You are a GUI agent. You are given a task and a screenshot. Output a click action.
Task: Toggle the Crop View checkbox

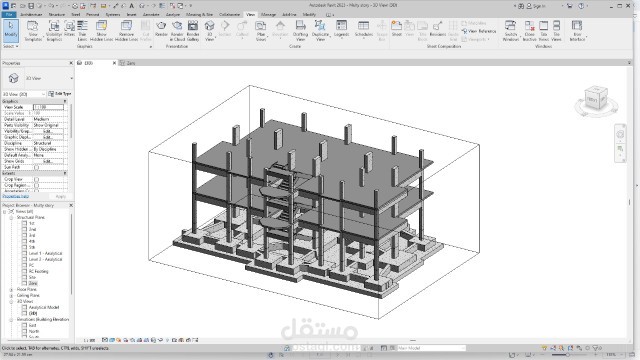36,179
